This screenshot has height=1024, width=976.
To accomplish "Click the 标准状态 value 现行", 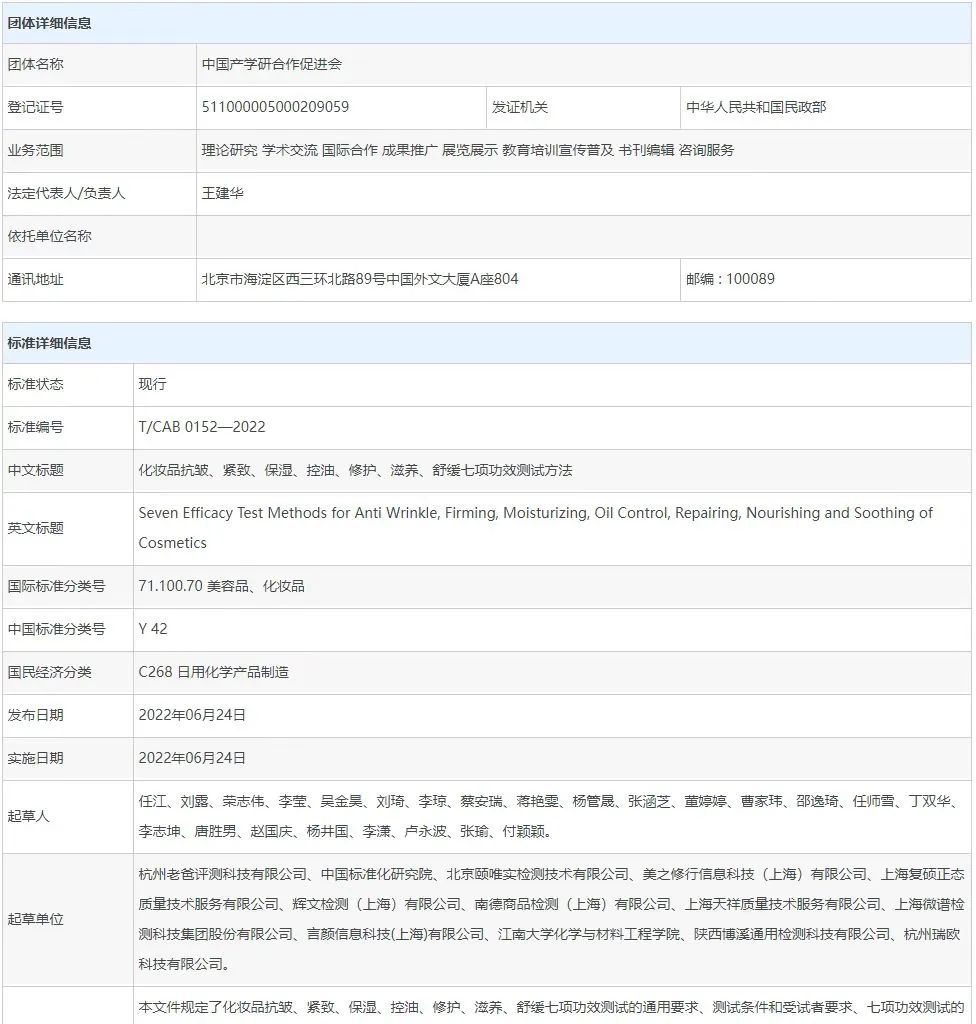I will (x=150, y=384).
